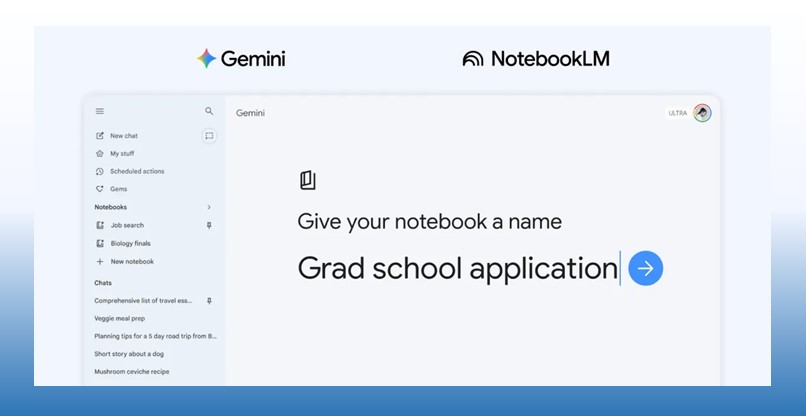Unpin the Job search notebook pin

pyautogui.click(x=209, y=225)
